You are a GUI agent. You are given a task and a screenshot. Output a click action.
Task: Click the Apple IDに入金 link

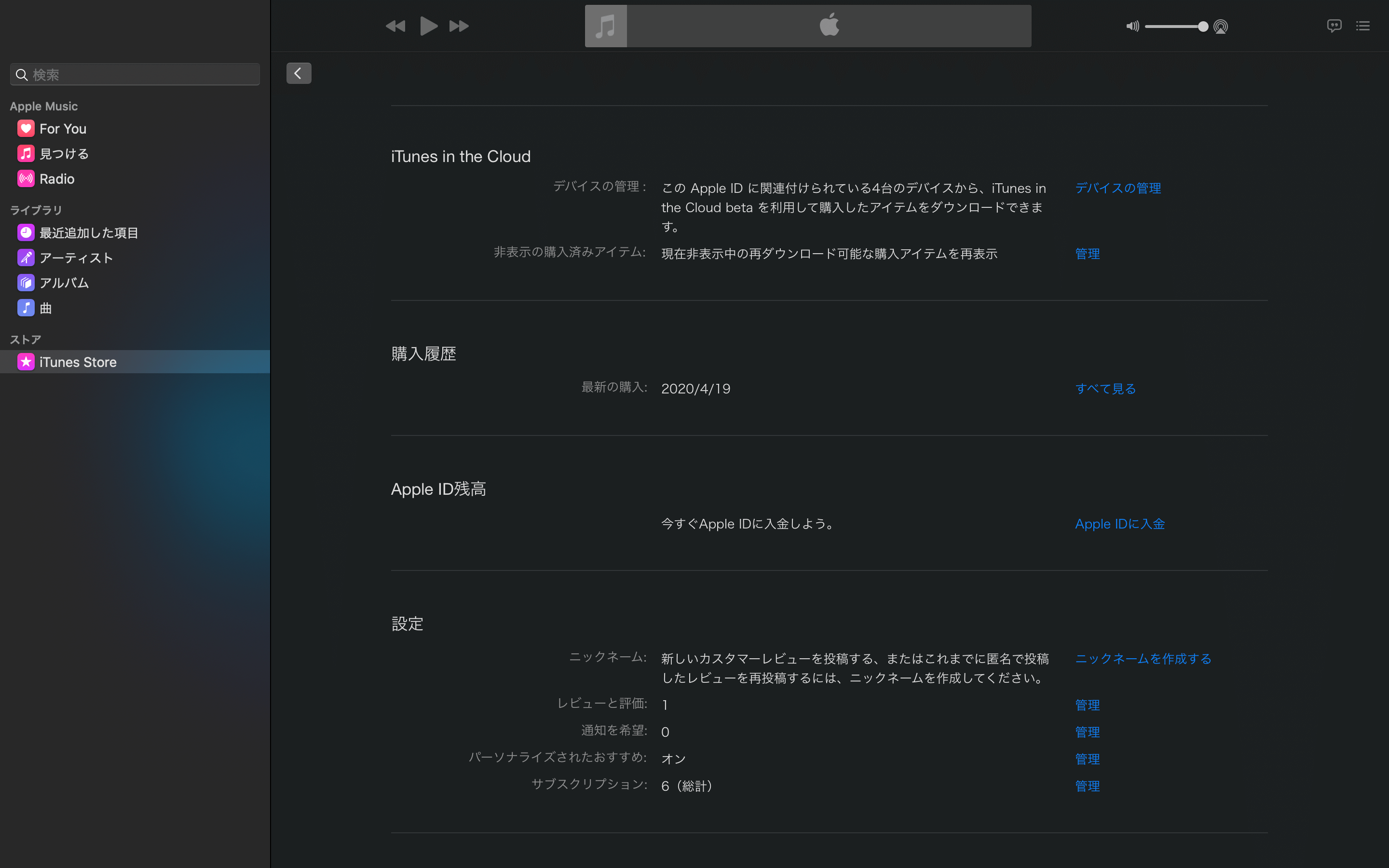(x=1120, y=524)
